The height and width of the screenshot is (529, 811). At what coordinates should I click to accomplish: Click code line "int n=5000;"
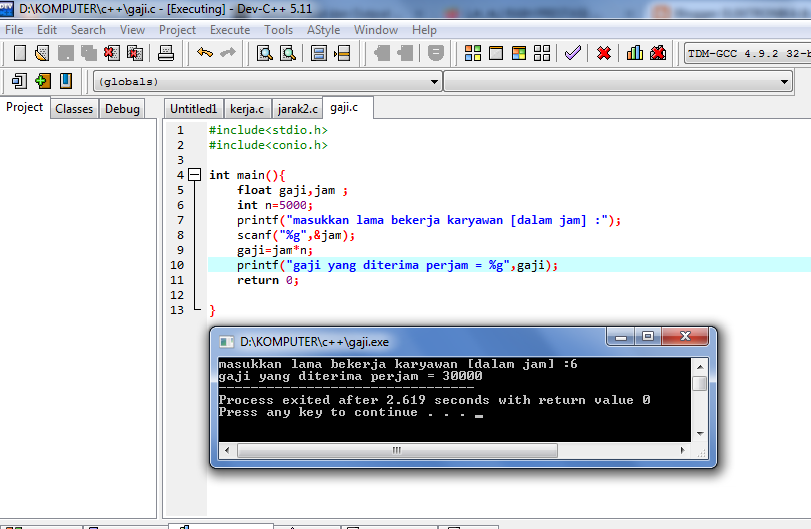click(275, 205)
